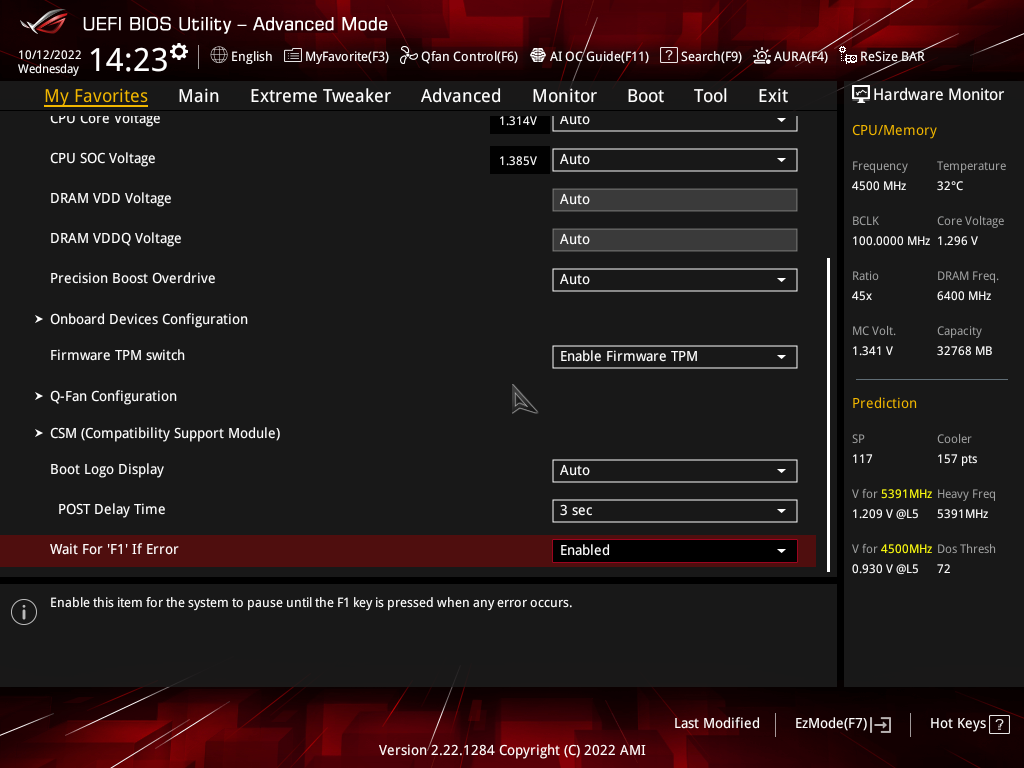Open POST Delay Time dropdown
Viewport: 1024px width, 768px height.
[x=675, y=511]
